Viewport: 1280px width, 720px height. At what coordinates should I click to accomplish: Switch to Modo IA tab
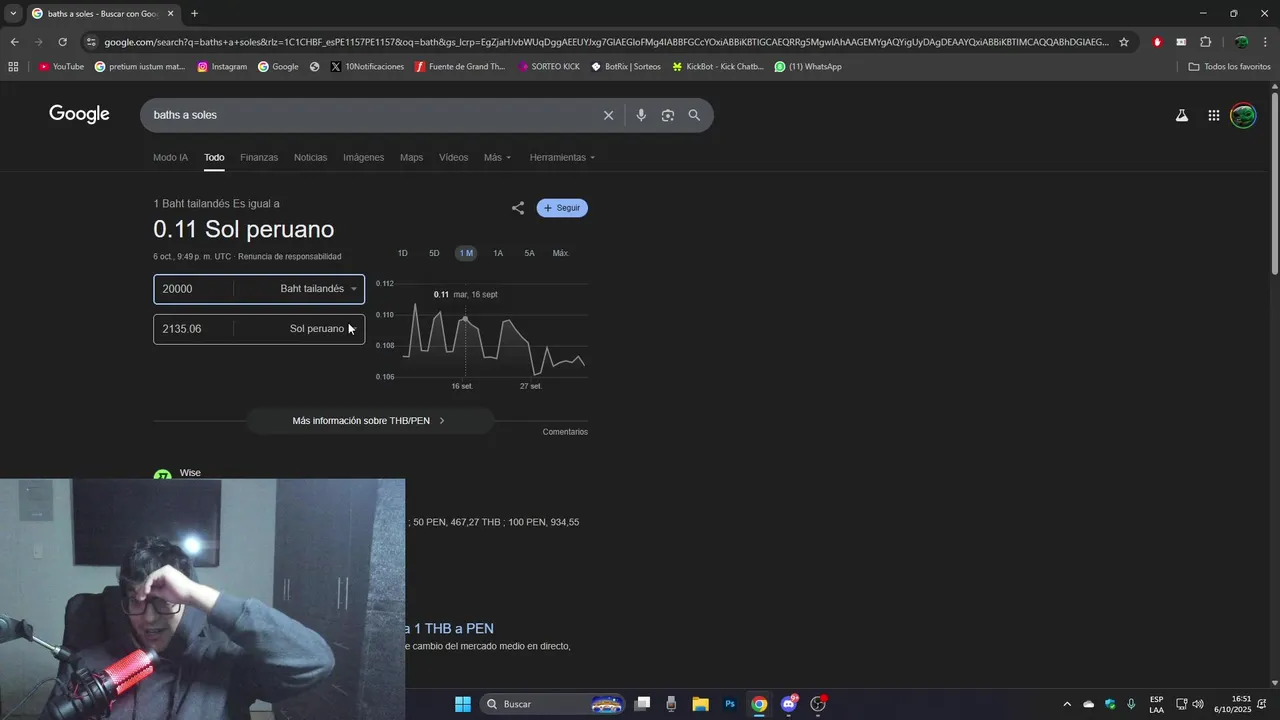tap(170, 157)
